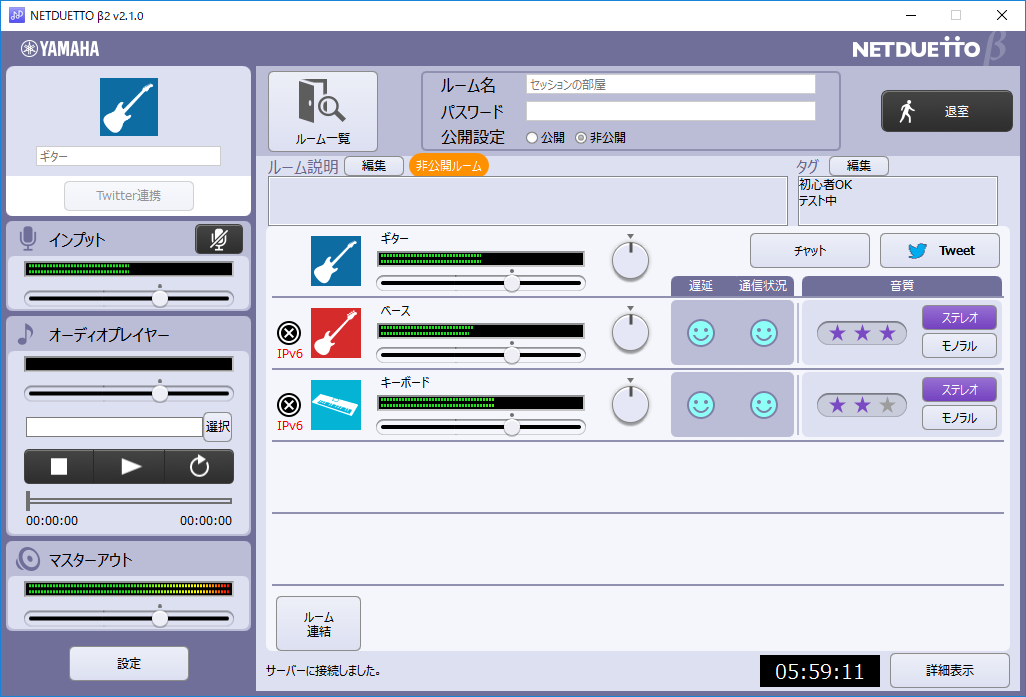Open the チャット window
1026x697 pixels.
(x=809, y=251)
